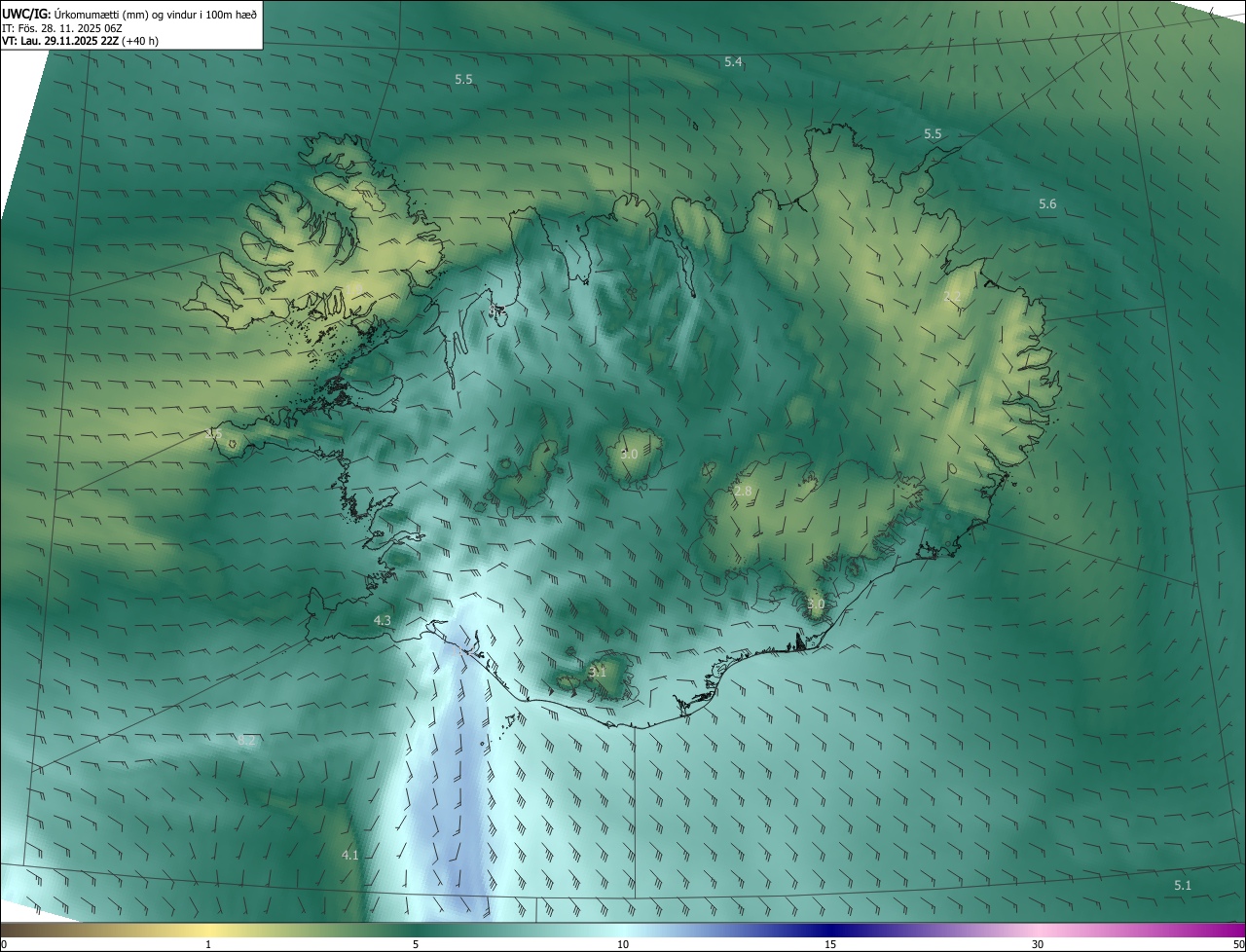The image size is (1246, 952).
Task: Click the map title 'Úrkomumætti (mm) og vindur í 100m hæð'
Action: coord(156,14)
